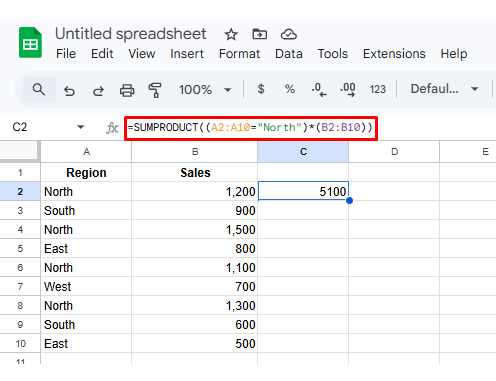Select column B header
The width and height of the screenshot is (496, 381).
pos(195,152)
